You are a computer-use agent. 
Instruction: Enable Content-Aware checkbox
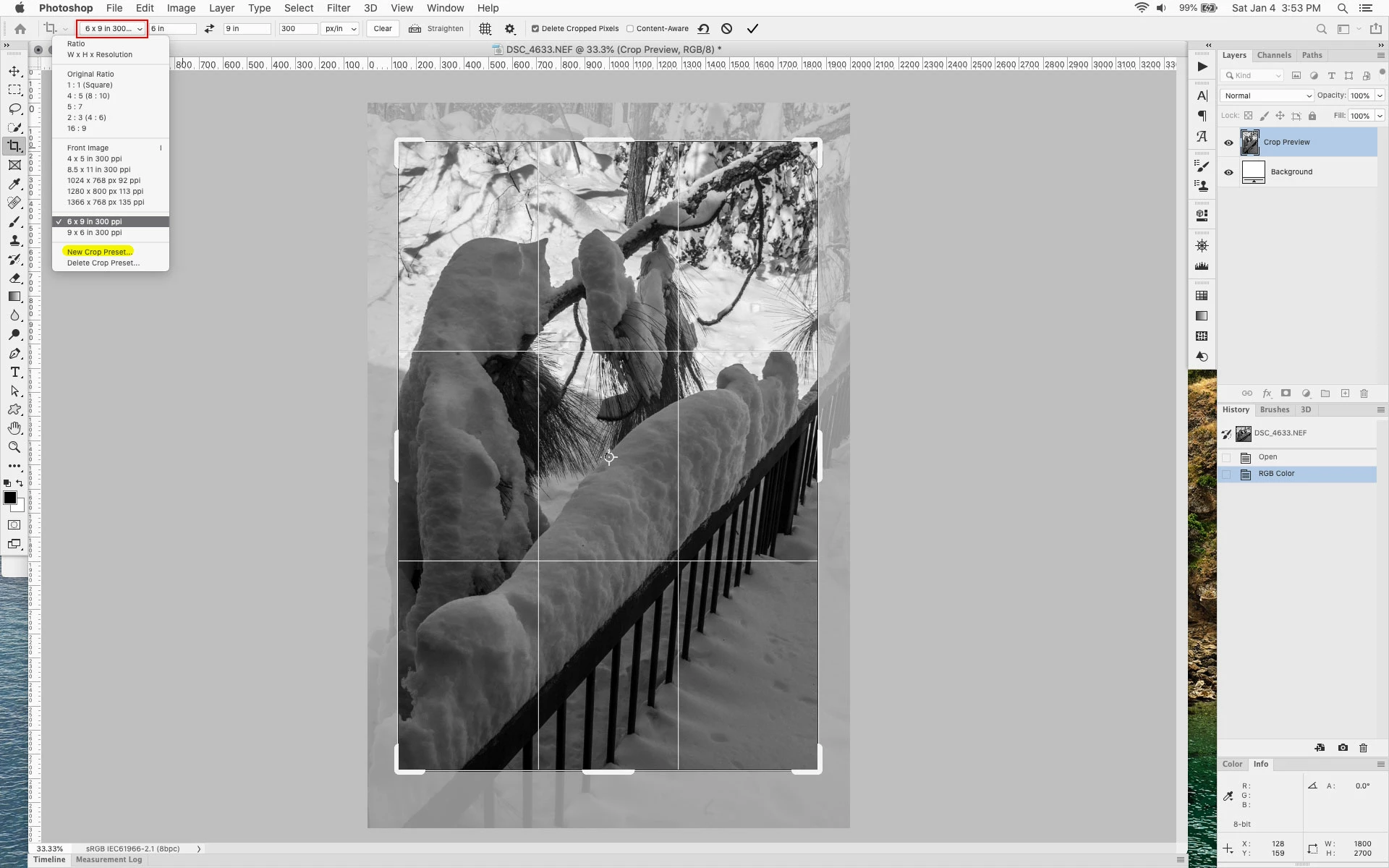630,29
